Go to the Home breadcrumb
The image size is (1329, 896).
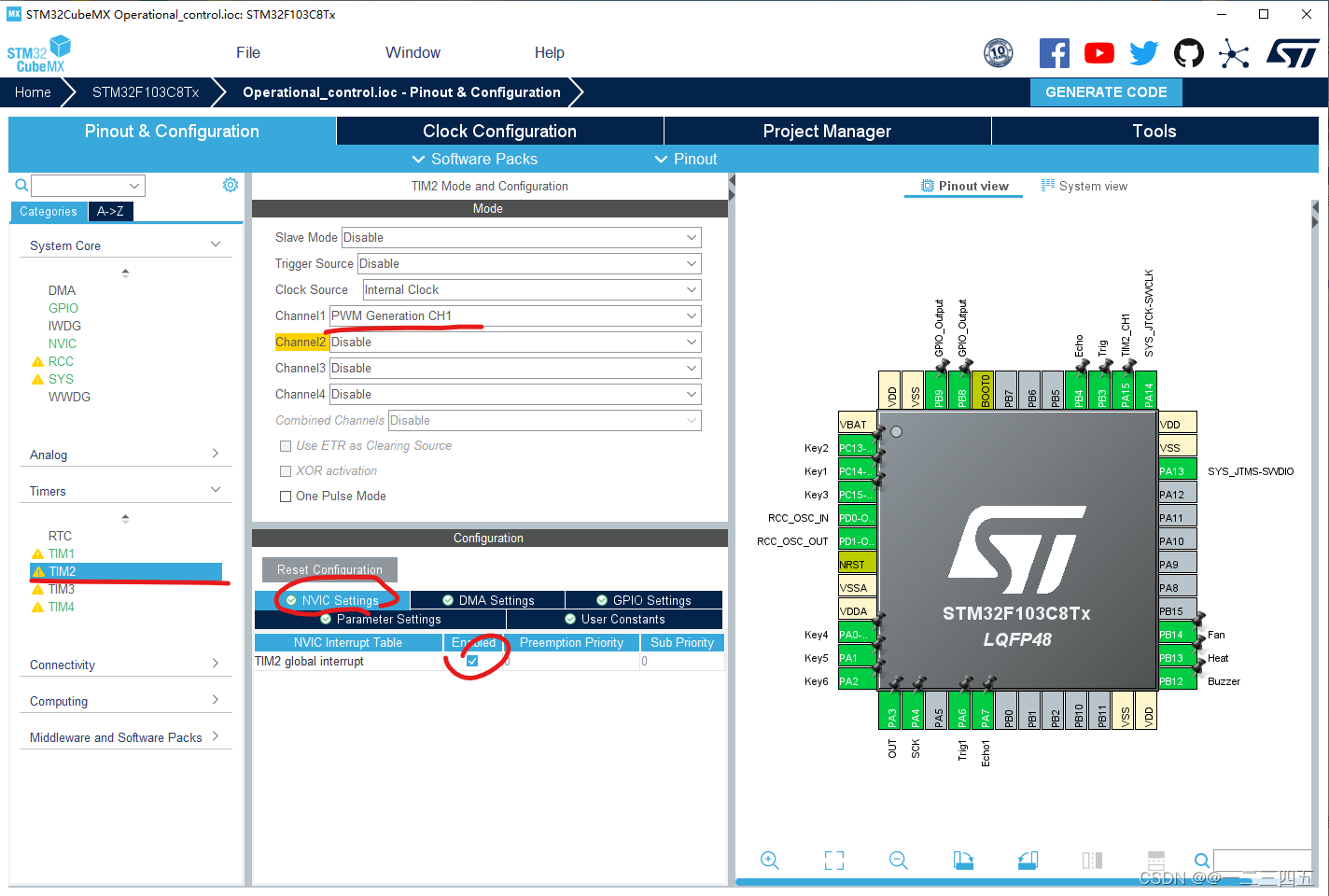point(33,92)
